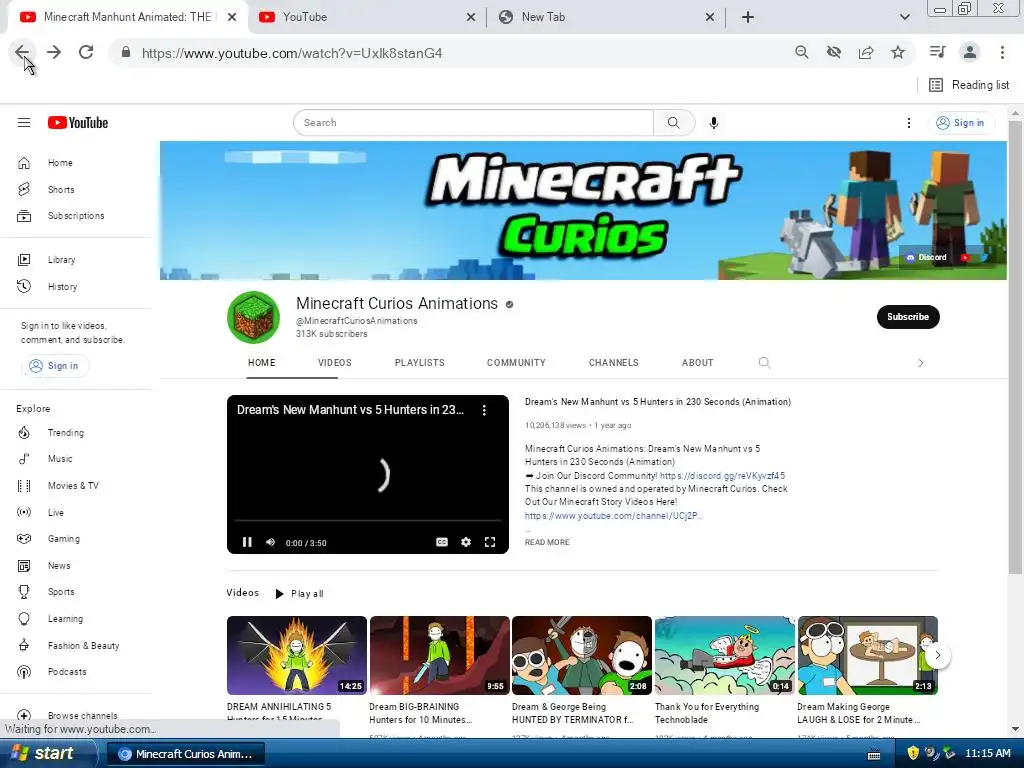Click the sidebar Sign in button

55,366
